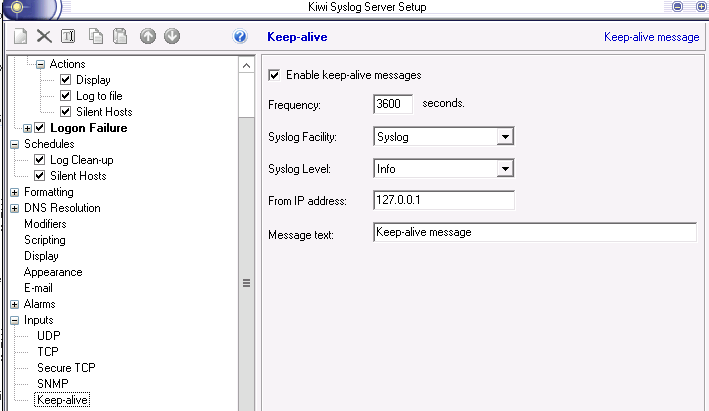Click the Keep-alive message link at top right
The height and width of the screenshot is (411, 709).
point(652,37)
